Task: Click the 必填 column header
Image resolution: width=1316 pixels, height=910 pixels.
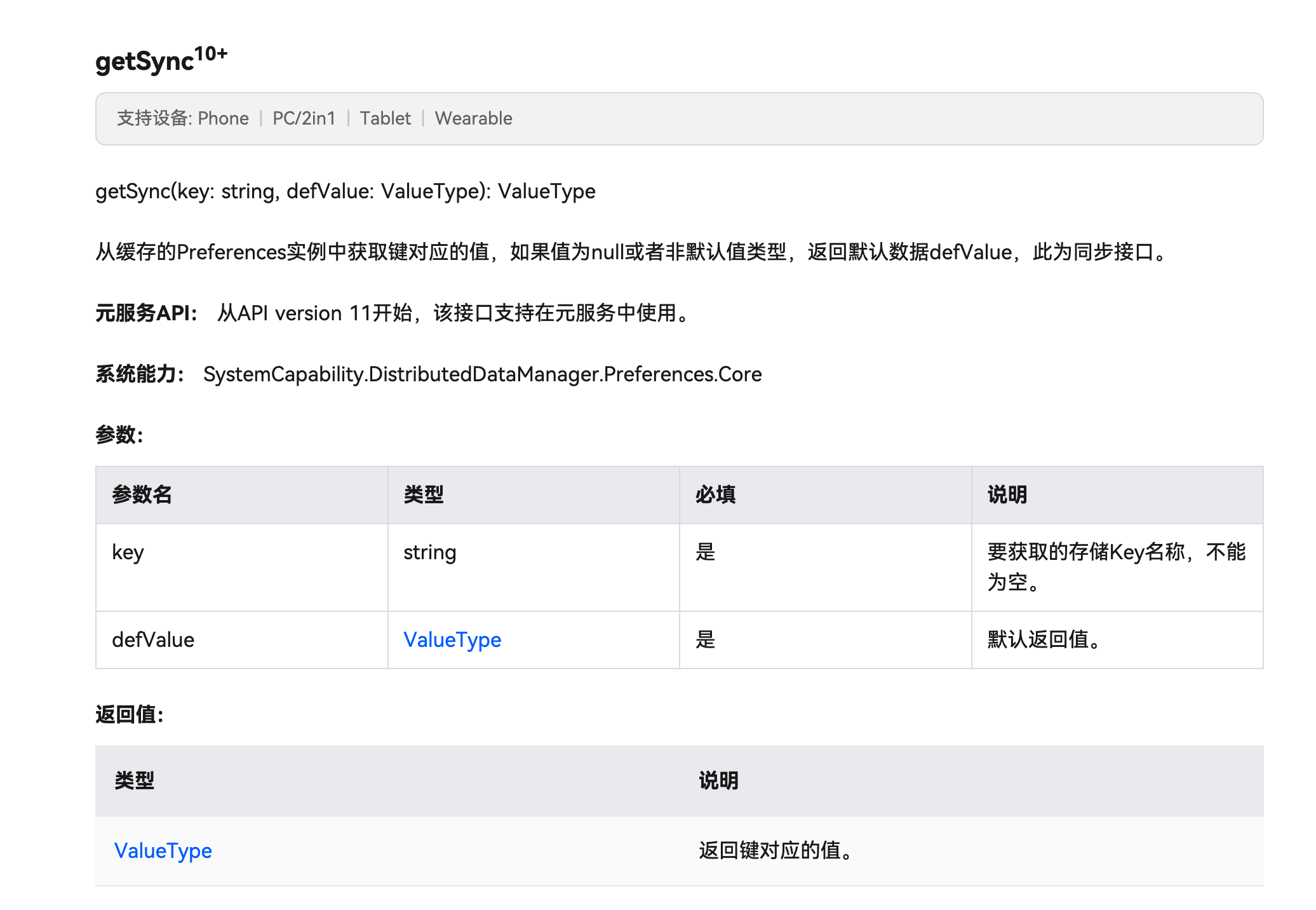Action: [x=715, y=494]
